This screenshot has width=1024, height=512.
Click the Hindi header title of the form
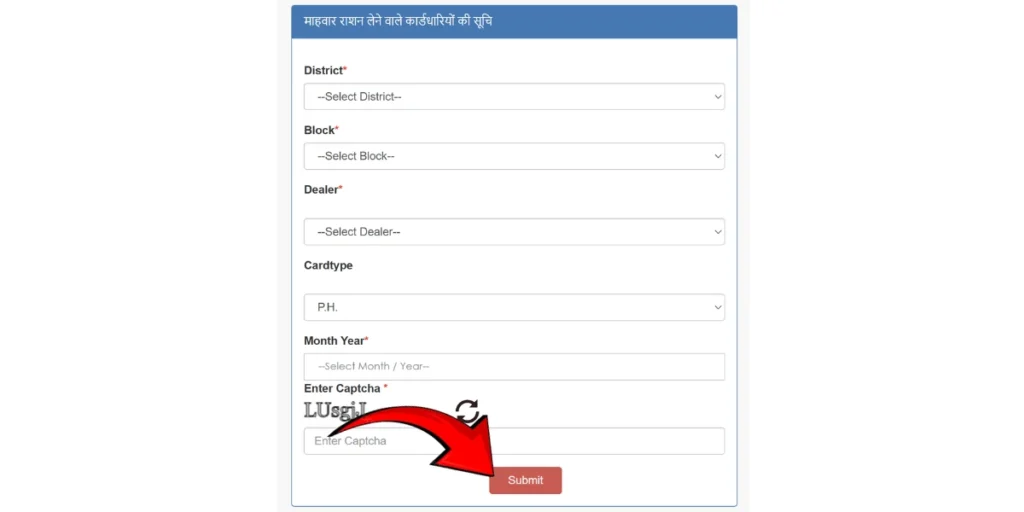pyautogui.click(x=398, y=21)
